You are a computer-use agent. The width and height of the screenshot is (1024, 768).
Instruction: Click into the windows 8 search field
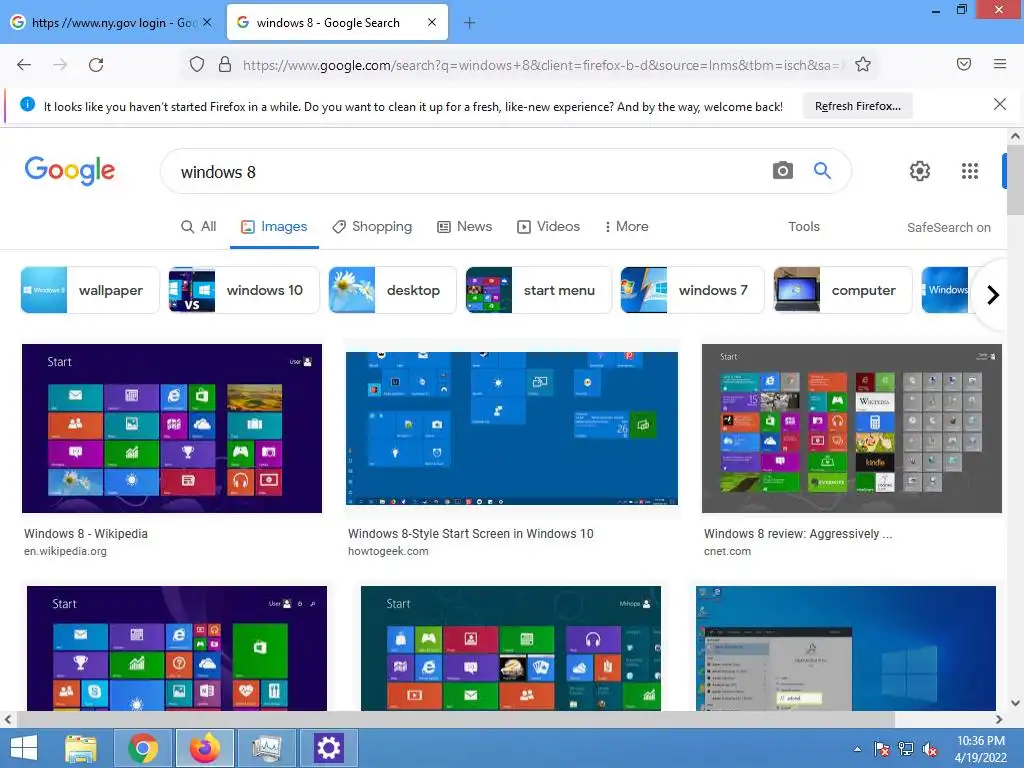470,172
